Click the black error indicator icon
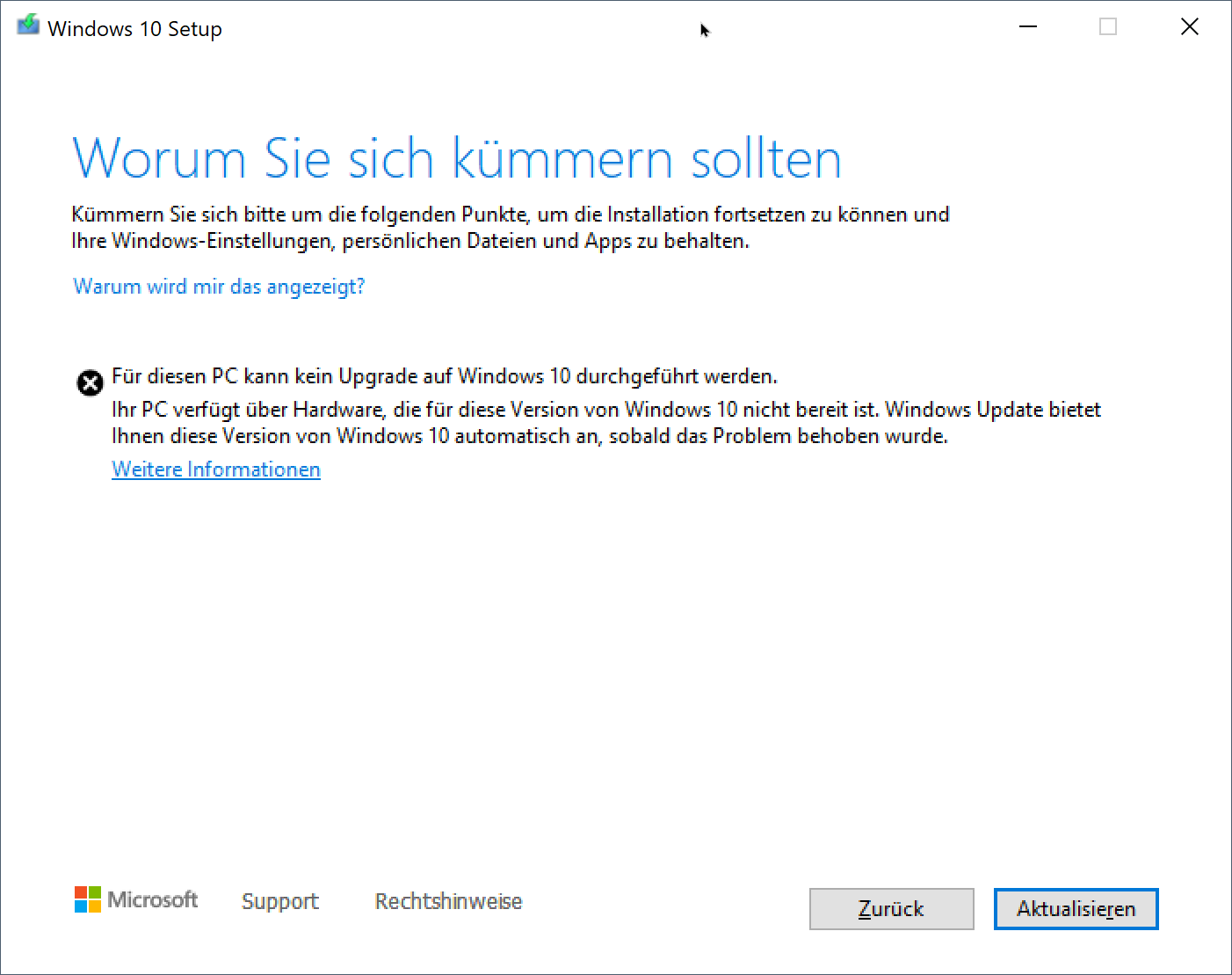 click(90, 382)
